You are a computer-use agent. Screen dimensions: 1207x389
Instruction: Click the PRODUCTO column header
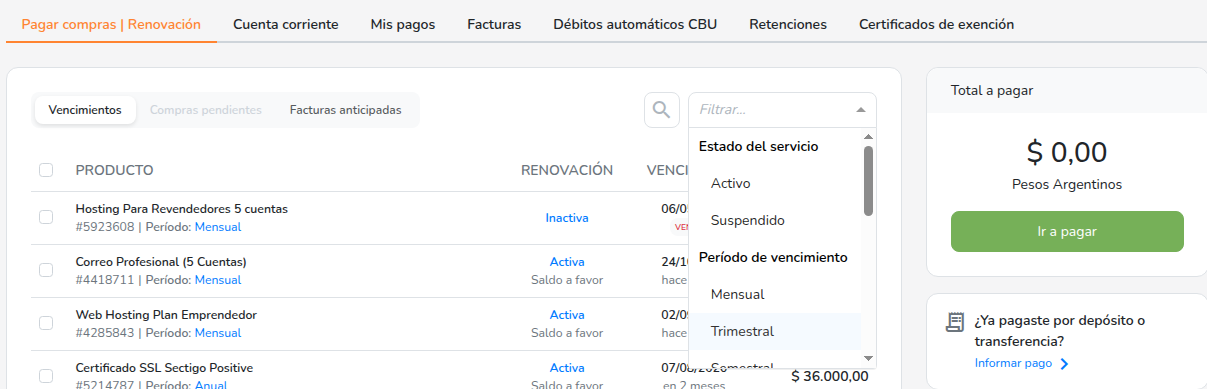point(114,170)
